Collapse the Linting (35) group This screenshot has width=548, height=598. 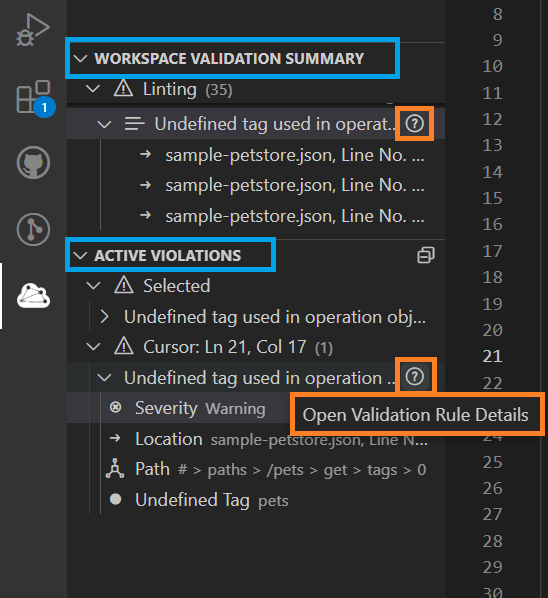(x=93, y=89)
